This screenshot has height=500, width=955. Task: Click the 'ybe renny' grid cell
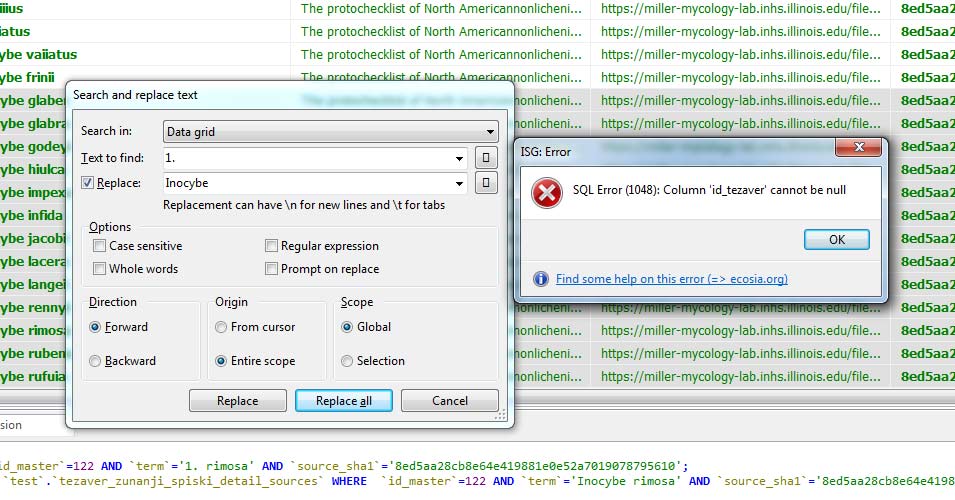(33, 308)
